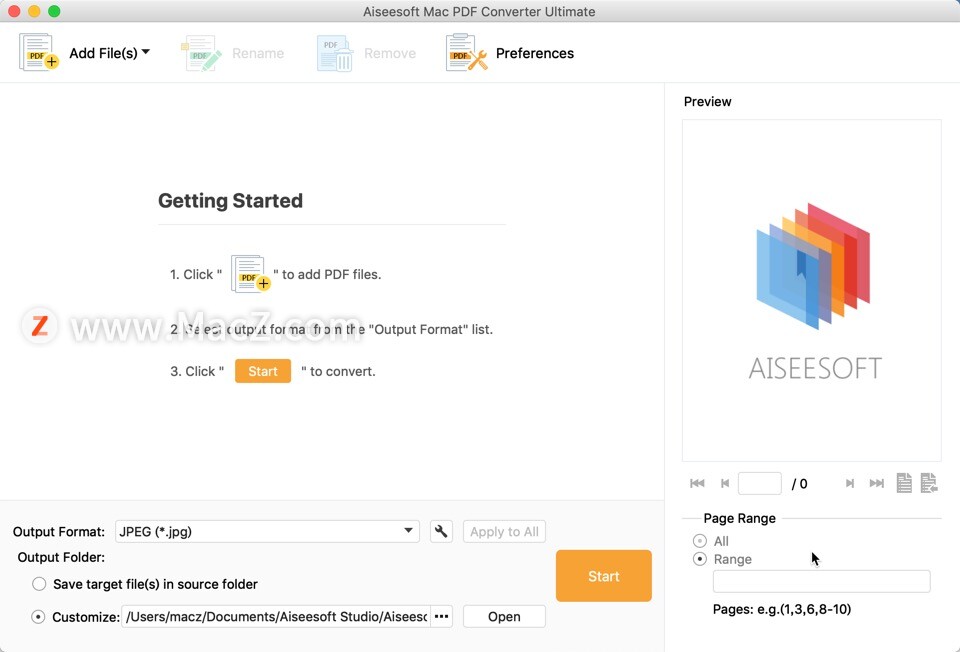Click the add PDF icon in Getting Started

point(250,274)
